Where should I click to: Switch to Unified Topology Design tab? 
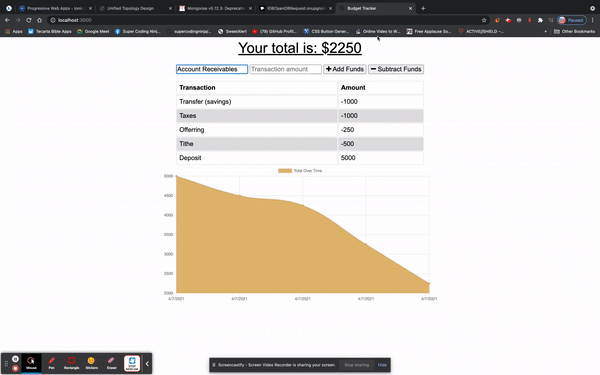pos(135,8)
